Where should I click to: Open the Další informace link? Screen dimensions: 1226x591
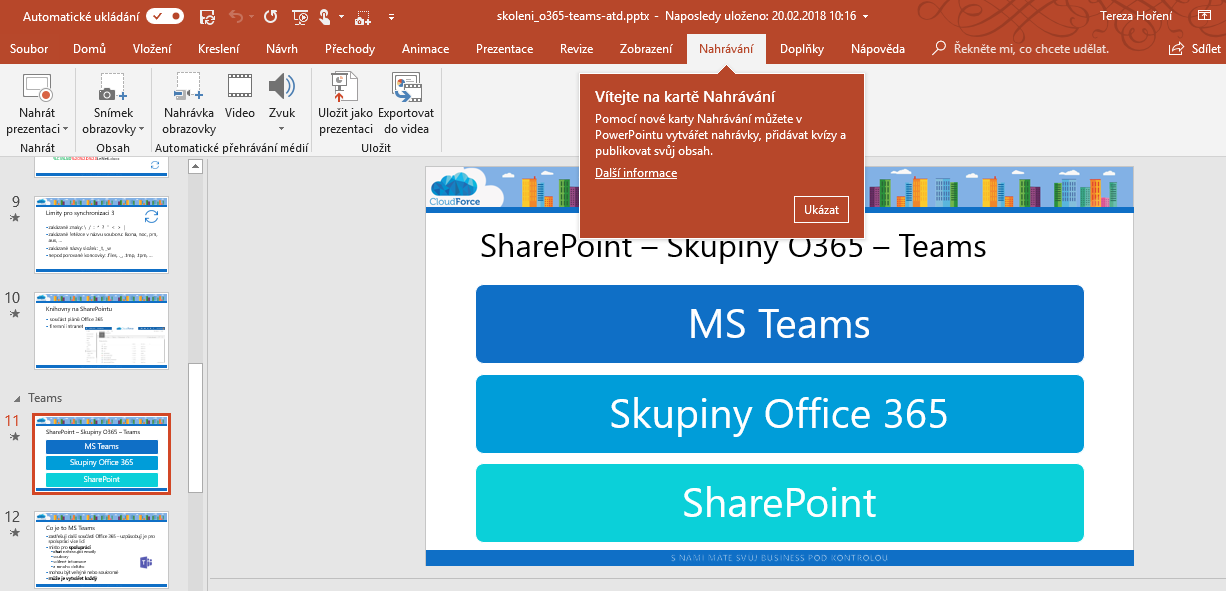(x=635, y=173)
